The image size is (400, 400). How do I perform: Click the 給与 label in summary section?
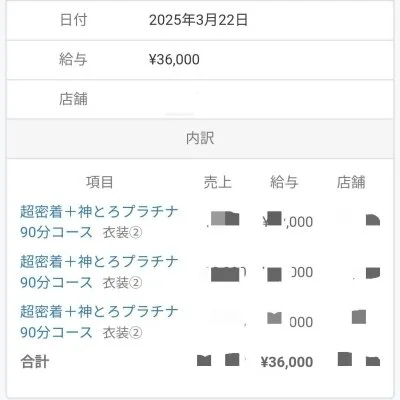73,59
